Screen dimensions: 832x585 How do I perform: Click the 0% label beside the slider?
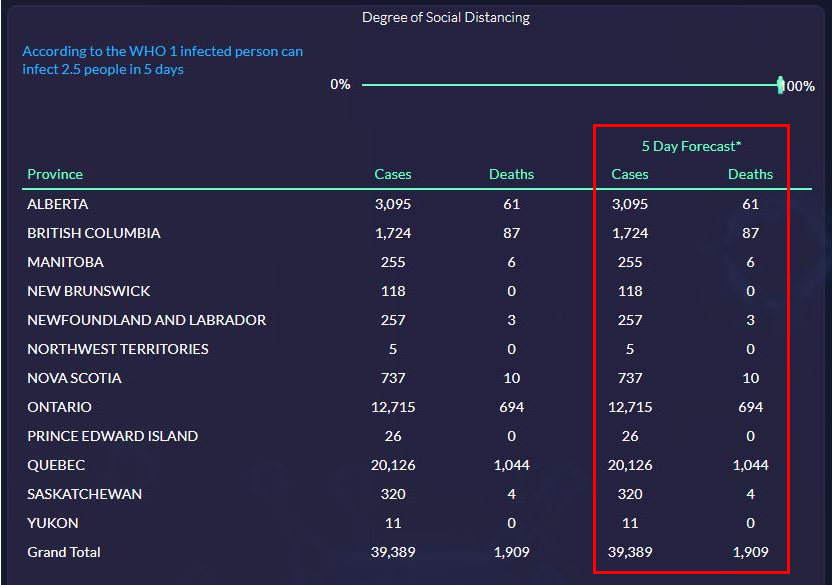click(x=340, y=84)
